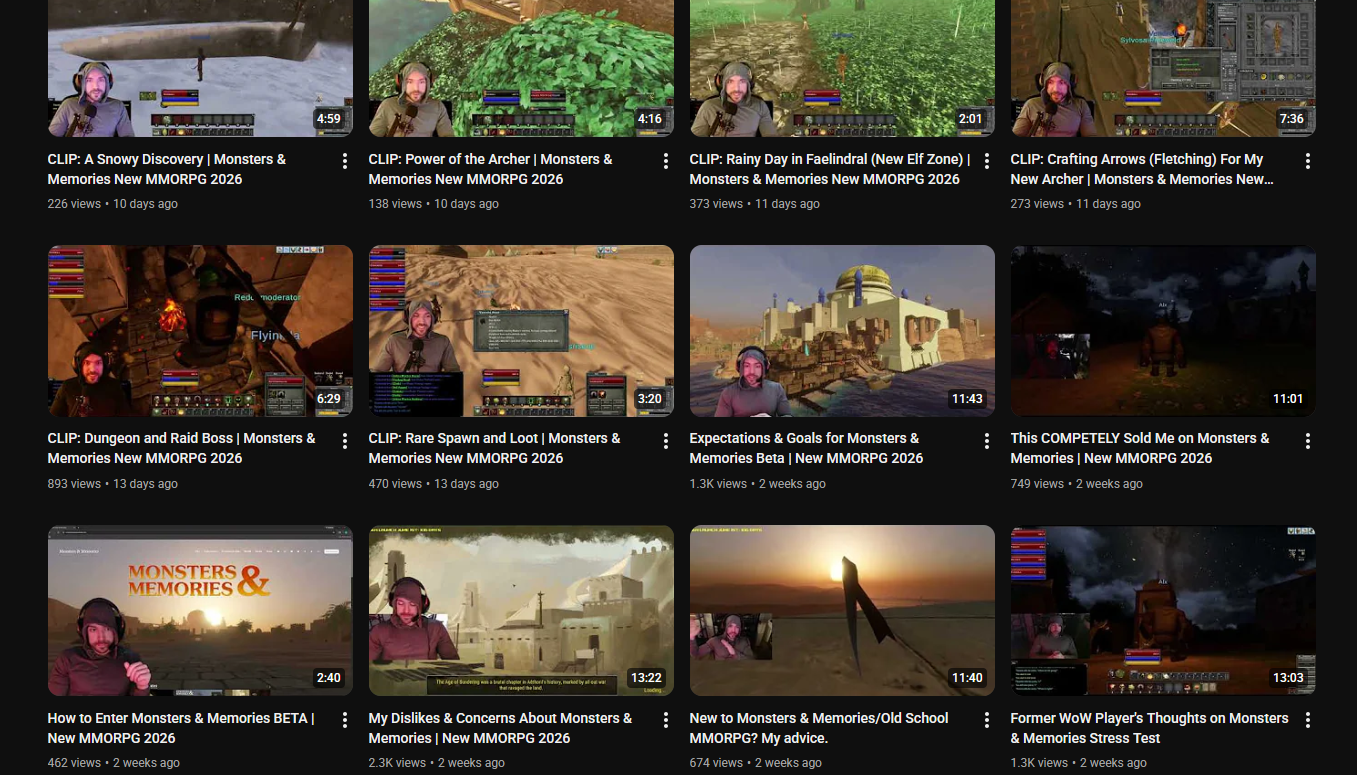This screenshot has height=775, width=1357.
Task: Open the Expectations & Goals for Beta title
Action: point(806,448)
